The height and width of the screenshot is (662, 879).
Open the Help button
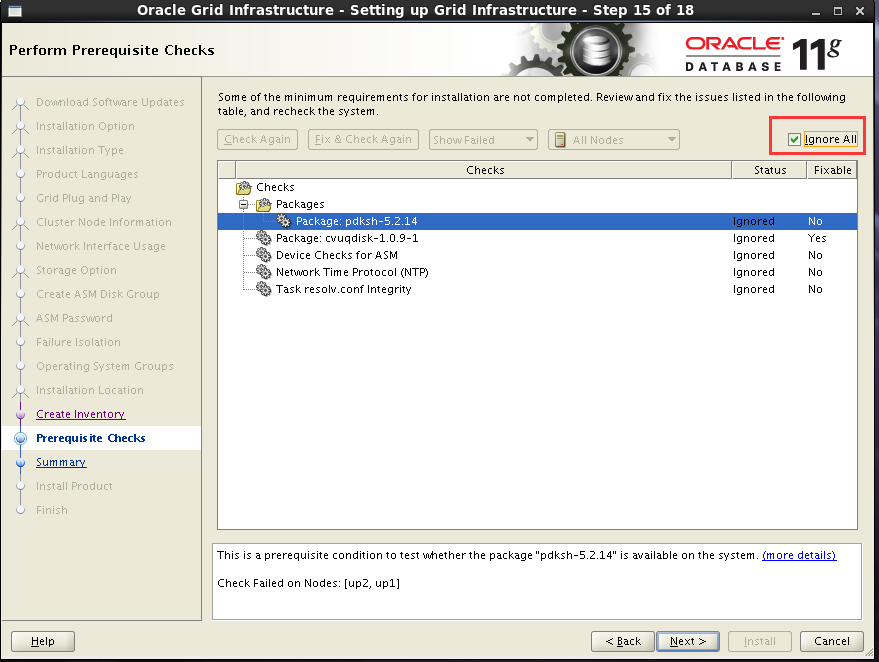point(43,641)
